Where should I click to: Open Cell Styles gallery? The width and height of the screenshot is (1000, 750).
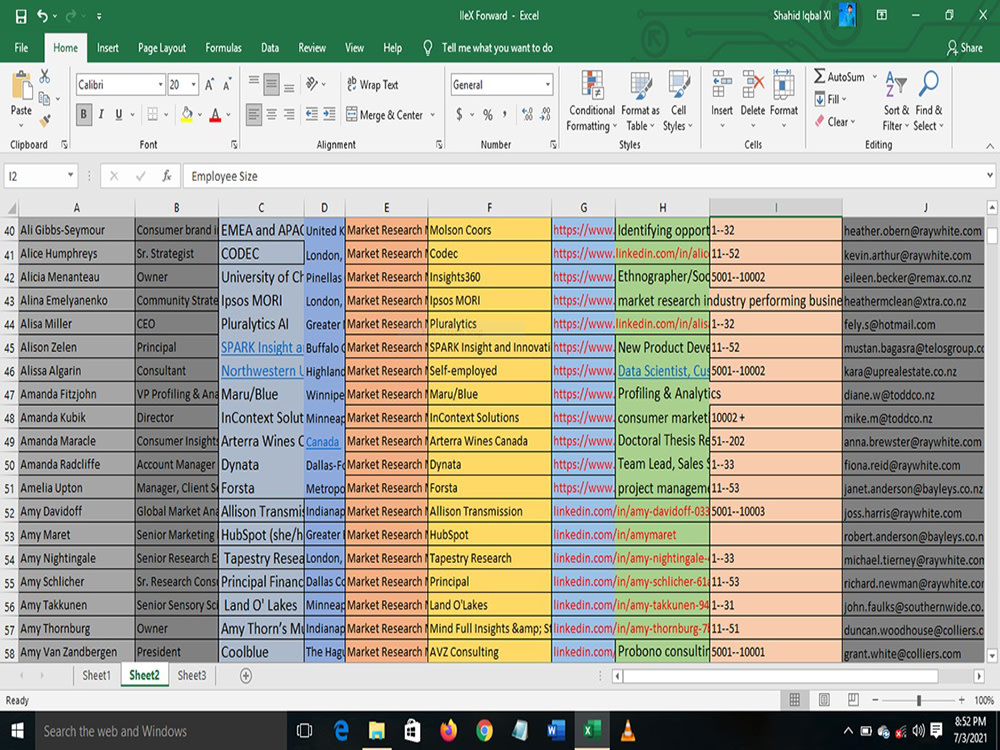[x=679, y=101]
